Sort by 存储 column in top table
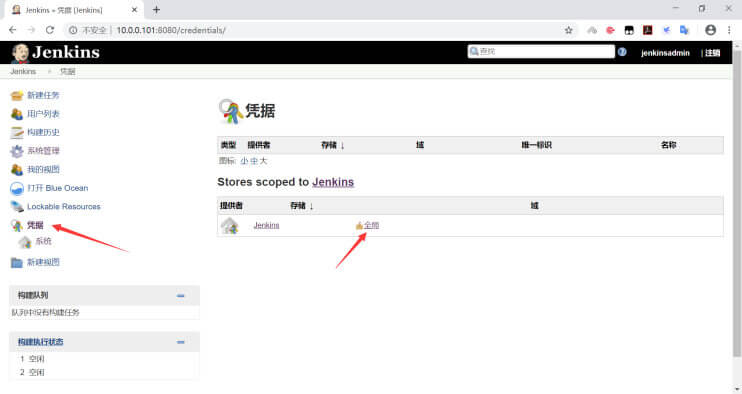 333,145
